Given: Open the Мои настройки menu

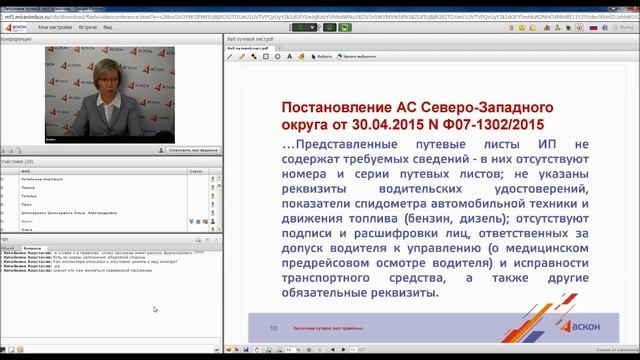Looking at the screenshot, I should point(55,27).
